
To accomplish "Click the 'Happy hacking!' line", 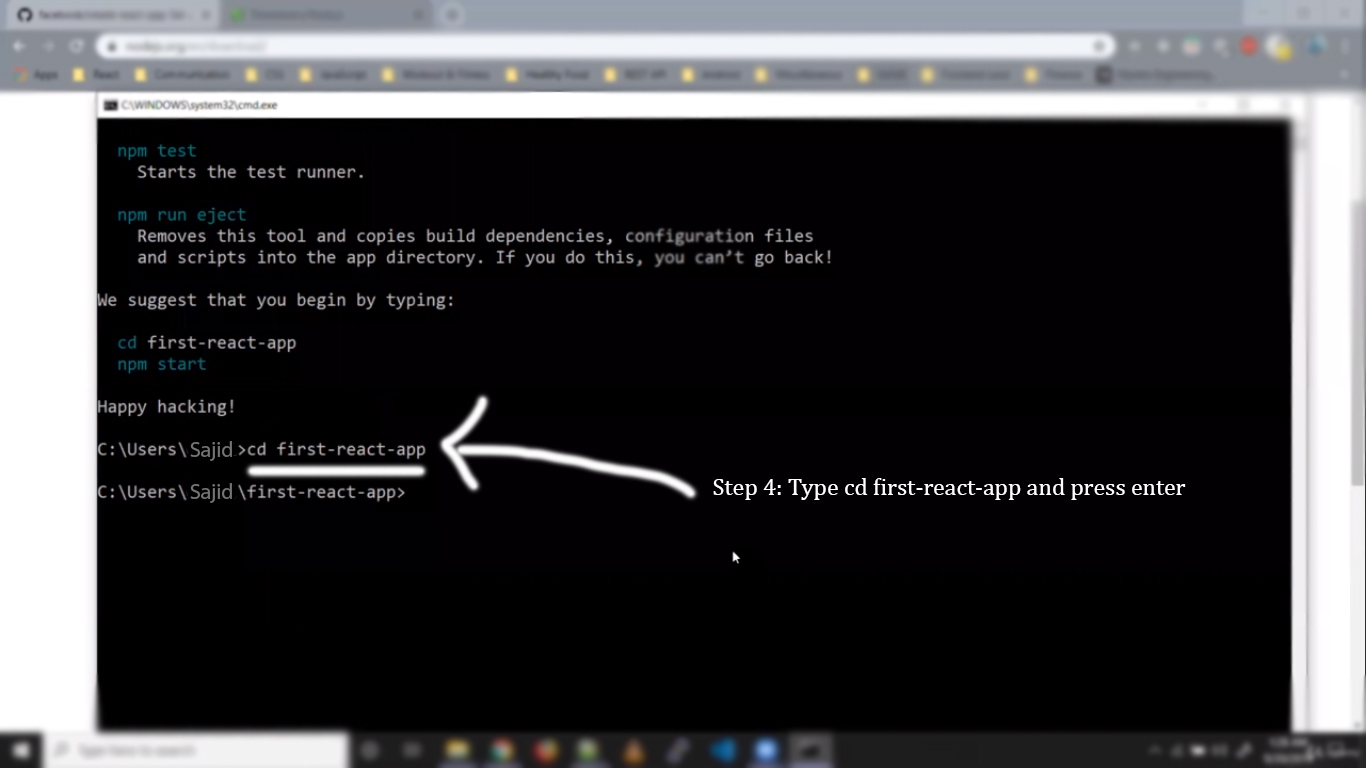I will [167, 407].
